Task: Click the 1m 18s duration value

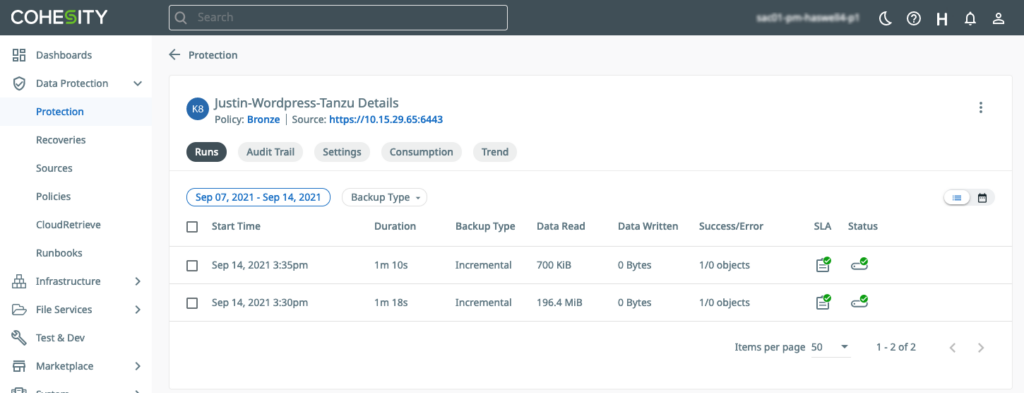Action: [x=391, y=303]
